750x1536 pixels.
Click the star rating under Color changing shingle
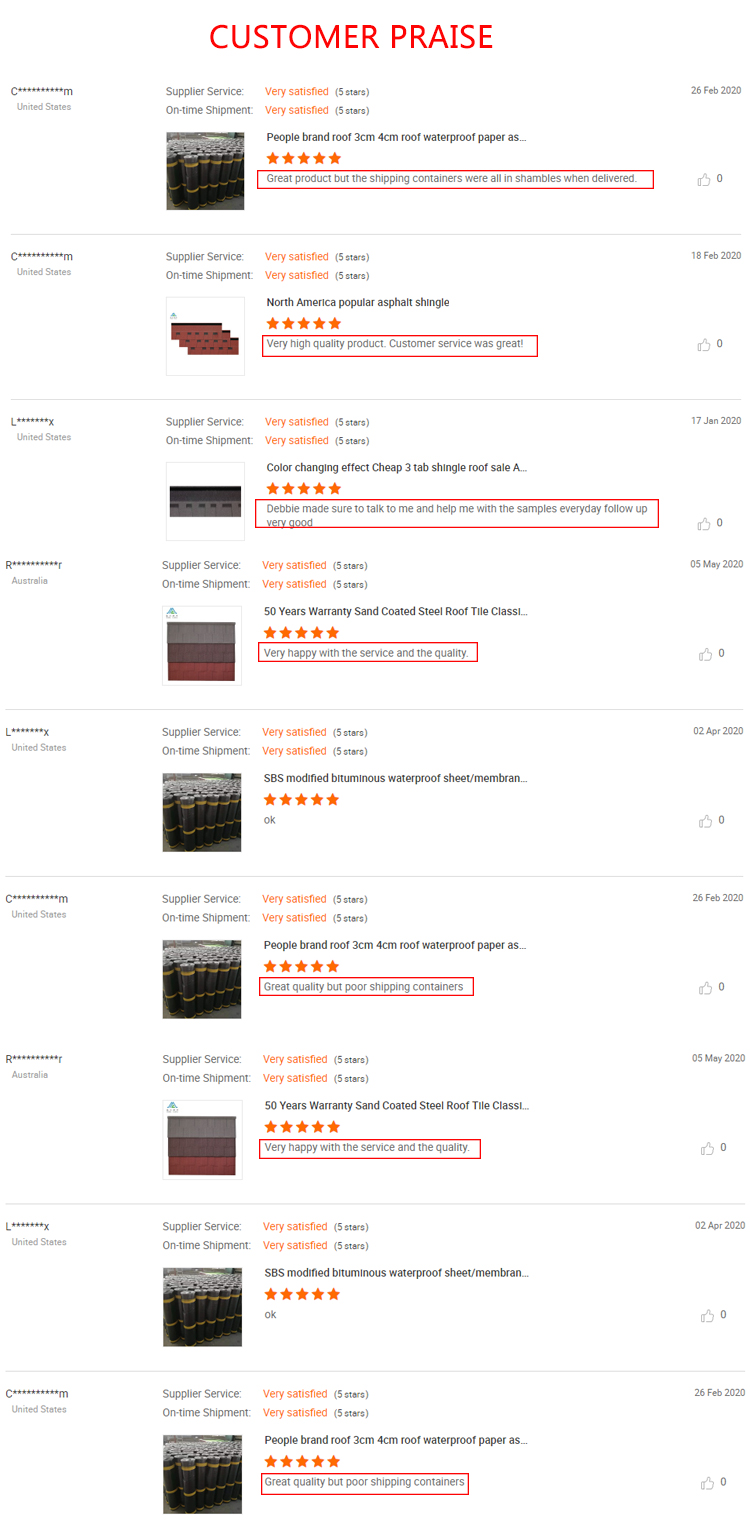point(304,488)
